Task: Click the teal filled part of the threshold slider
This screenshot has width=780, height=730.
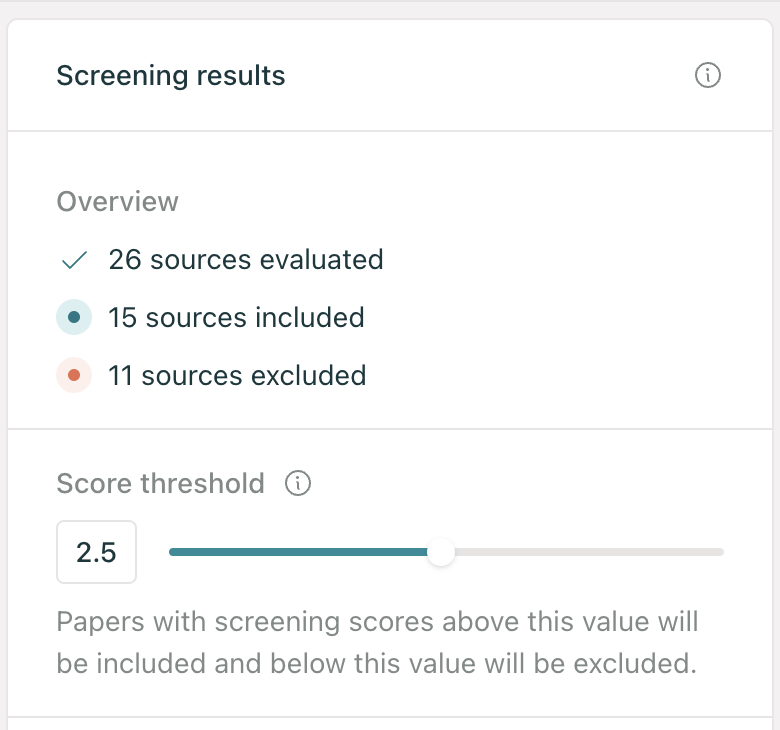Action: (298, 552)
